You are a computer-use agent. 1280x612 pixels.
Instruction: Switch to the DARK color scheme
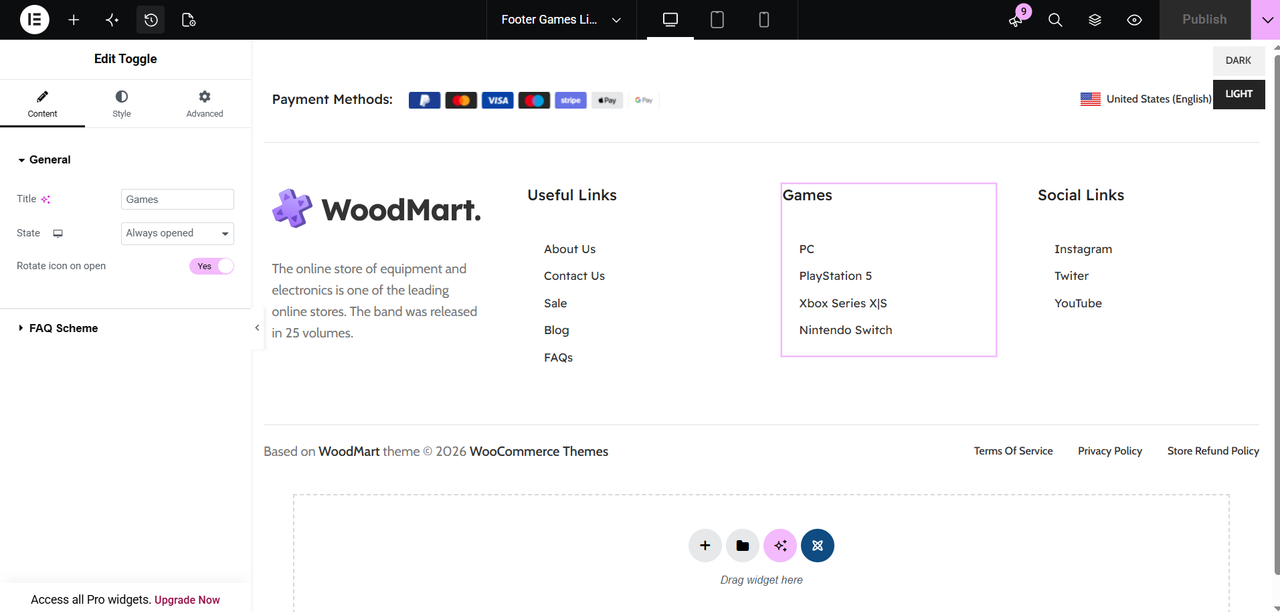click(1239, 60)
